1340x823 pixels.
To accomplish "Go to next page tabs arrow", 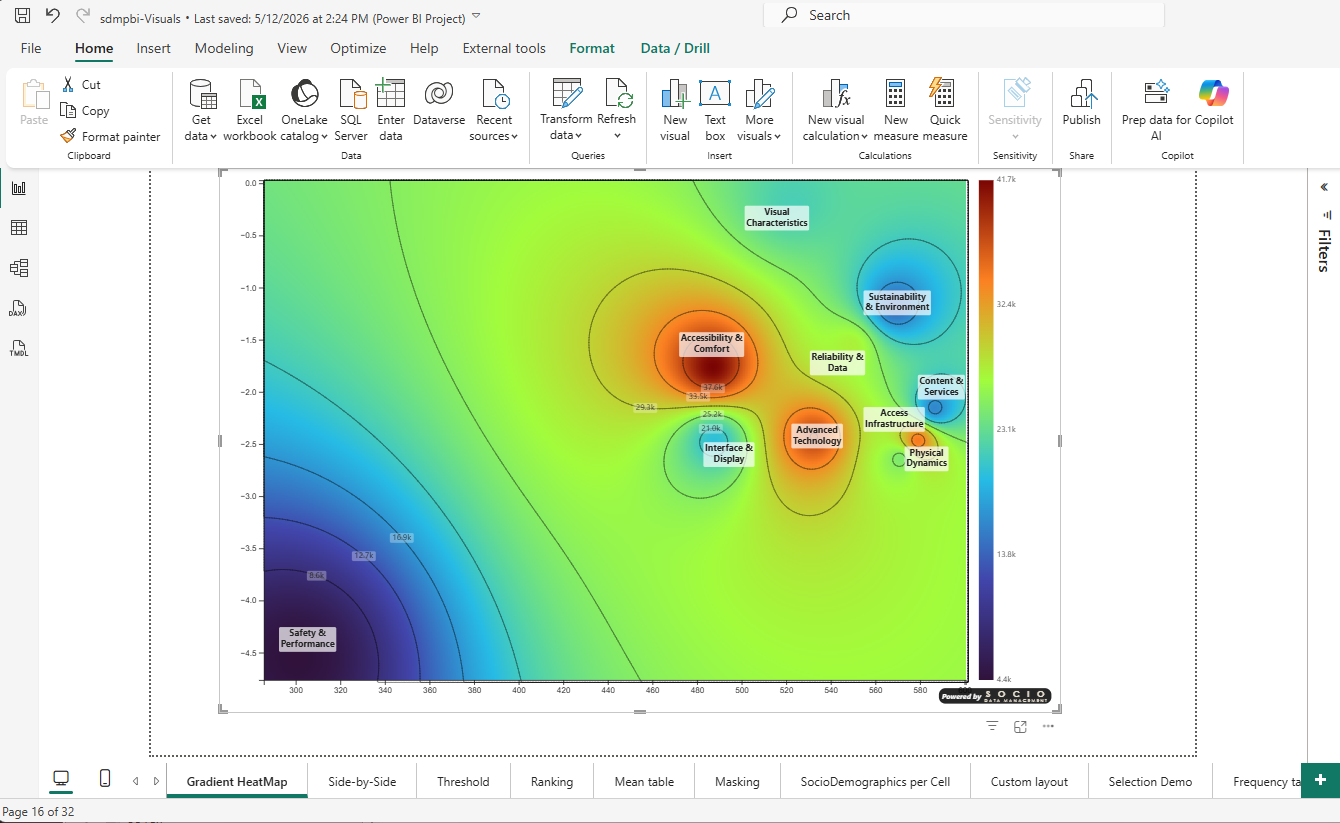I will [x=156, y=781].
